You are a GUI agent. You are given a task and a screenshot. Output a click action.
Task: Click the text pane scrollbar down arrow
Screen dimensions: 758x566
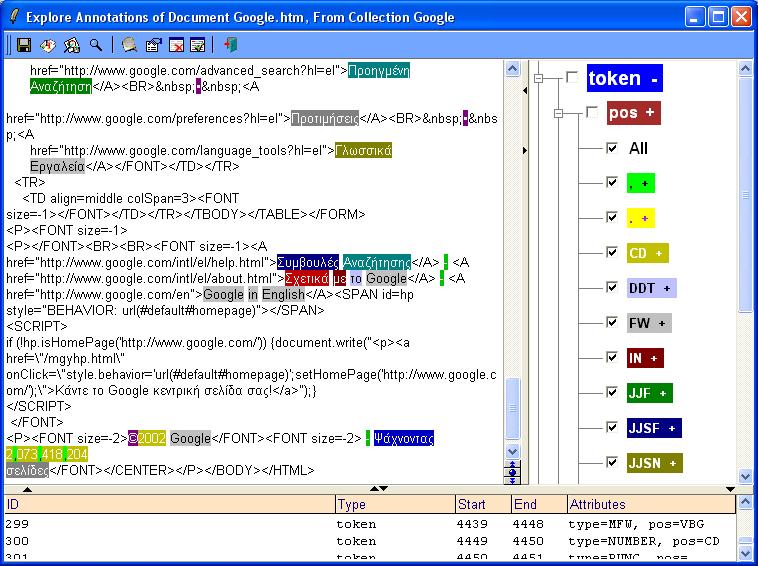tap(512, 452)
